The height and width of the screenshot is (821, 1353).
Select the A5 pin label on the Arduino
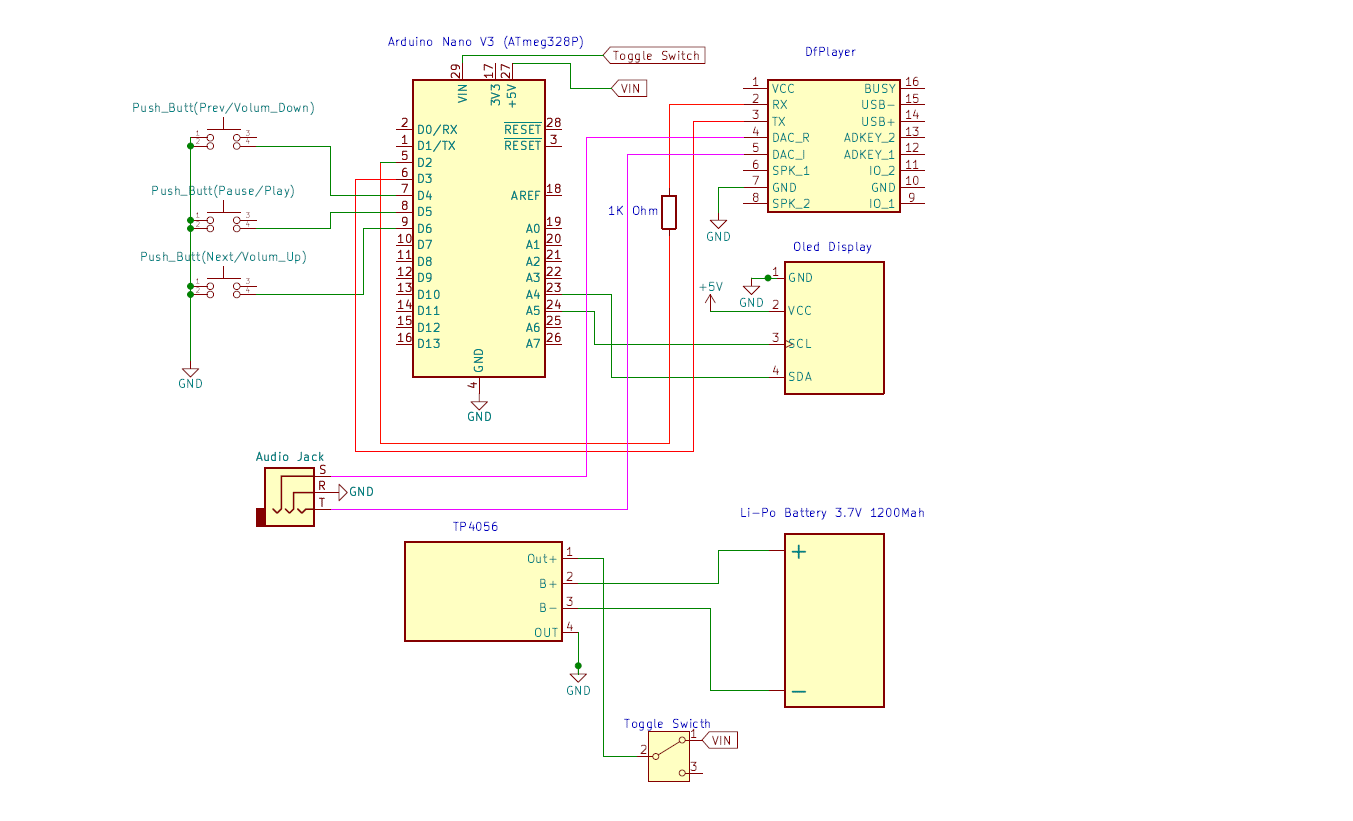tap(533, 311)
